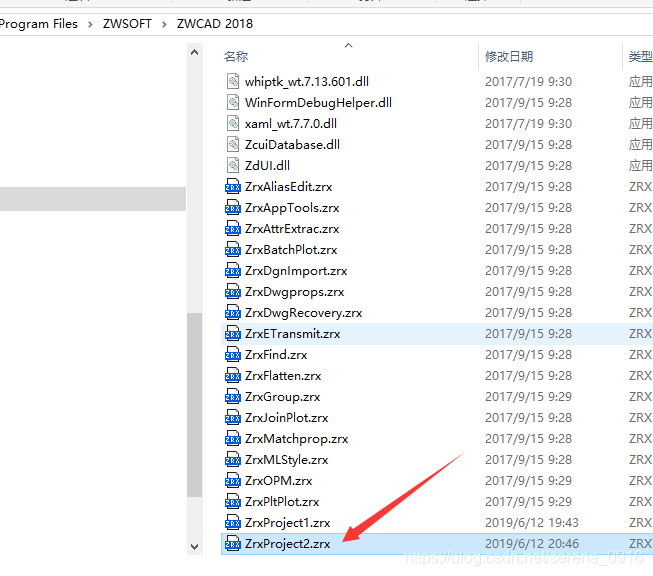Select file name ZrxDgnImport.zrx
This screenshot has width=653, height=576.
point(296,270)
